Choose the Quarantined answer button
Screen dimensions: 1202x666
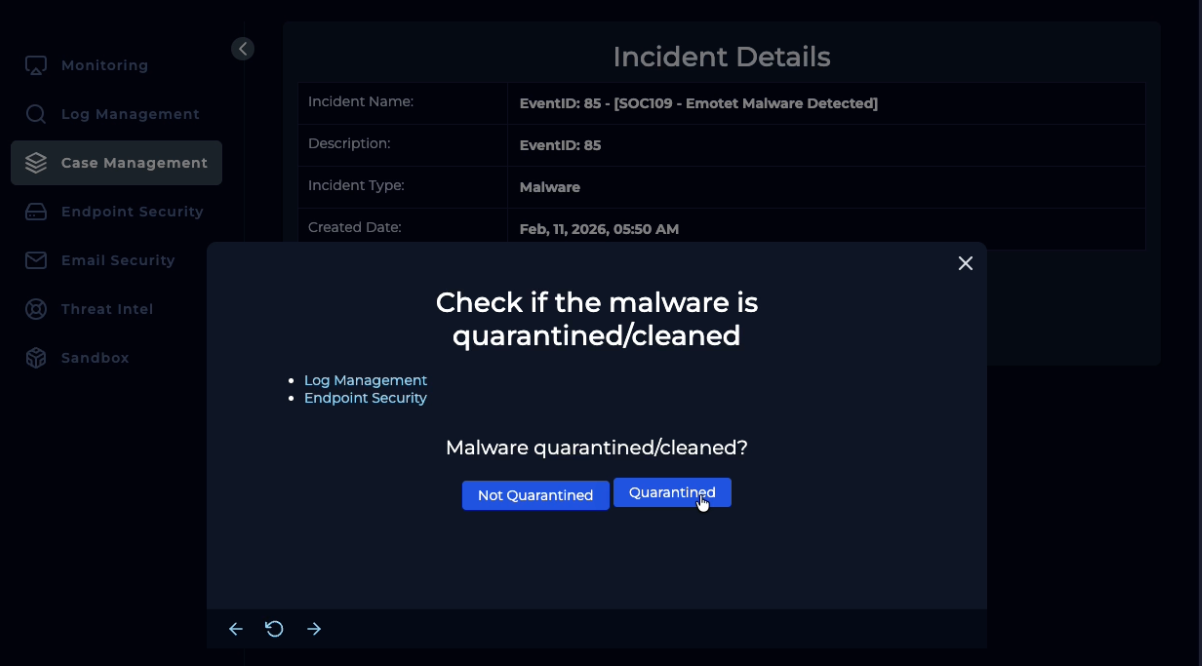pos(672,493)
